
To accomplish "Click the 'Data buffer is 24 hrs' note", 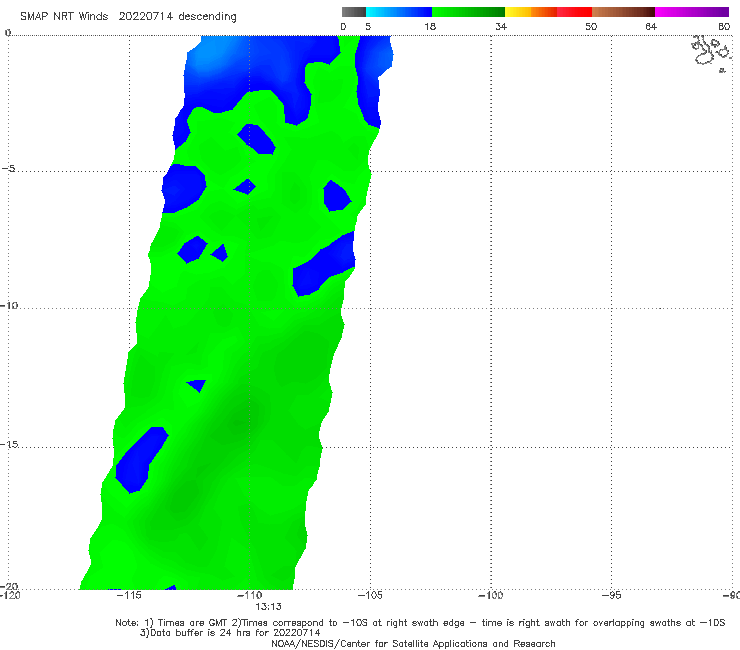I will 230,633.
